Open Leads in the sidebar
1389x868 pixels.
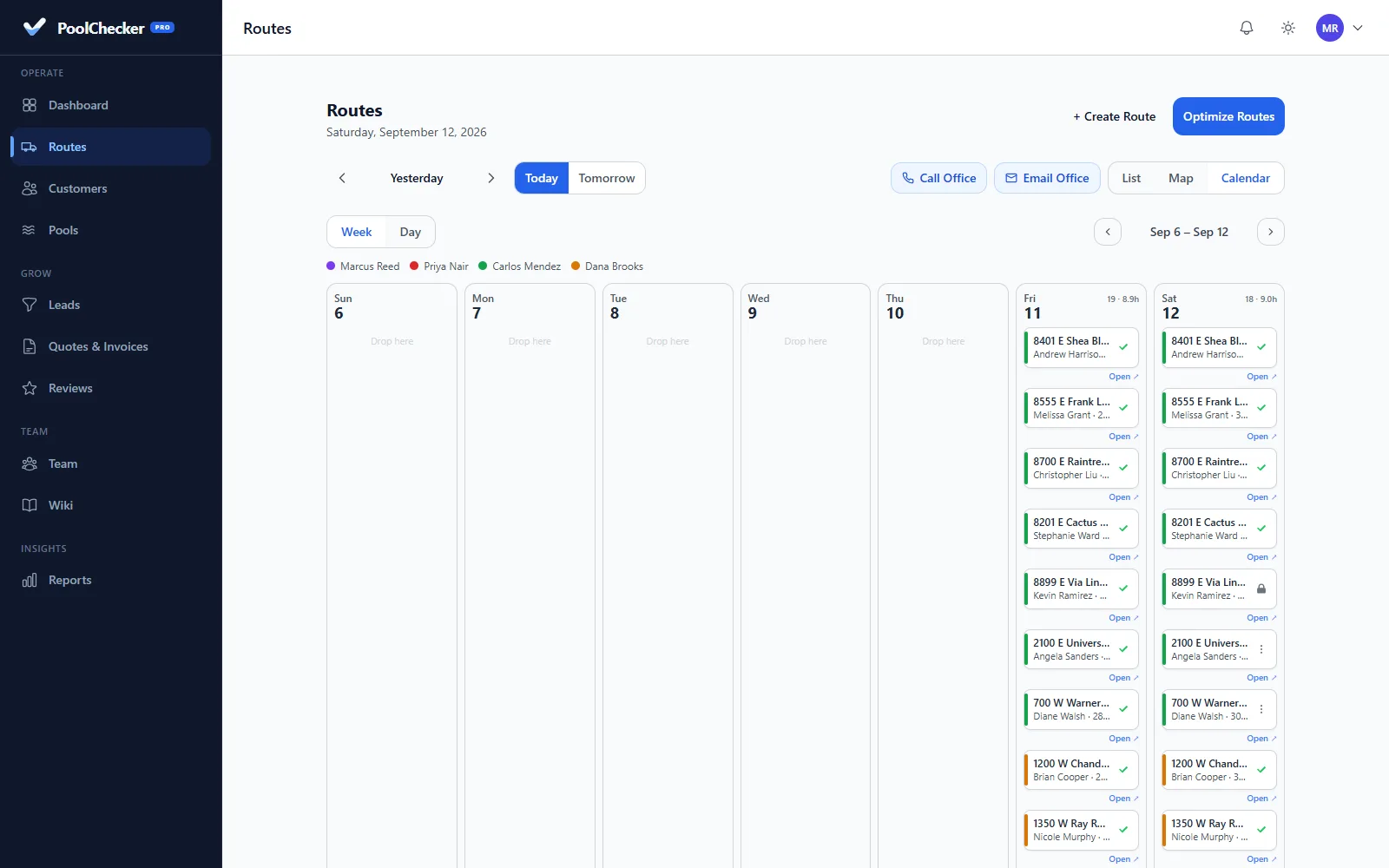(111, 305)
